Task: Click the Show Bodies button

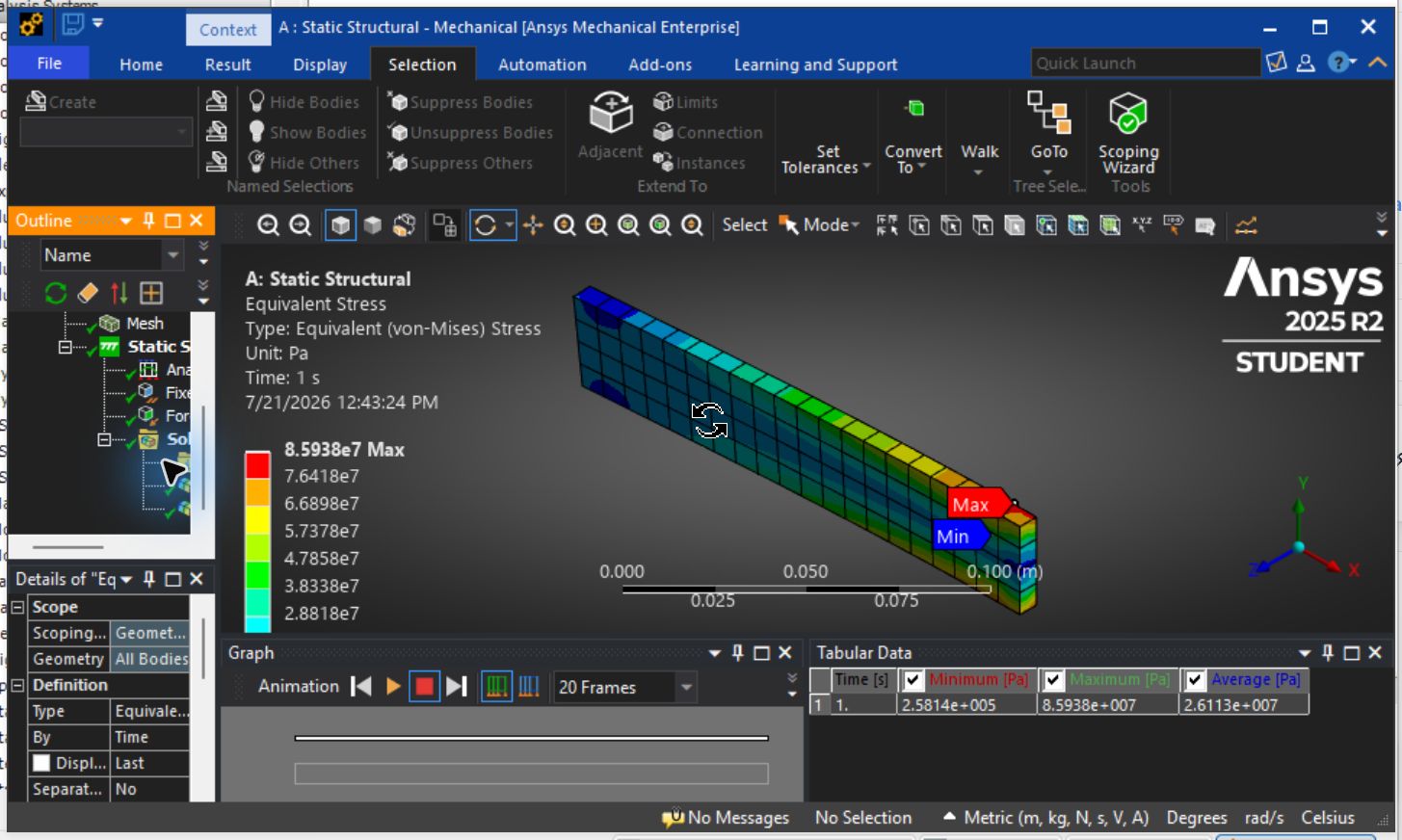Action: click(x=306, y=132)
